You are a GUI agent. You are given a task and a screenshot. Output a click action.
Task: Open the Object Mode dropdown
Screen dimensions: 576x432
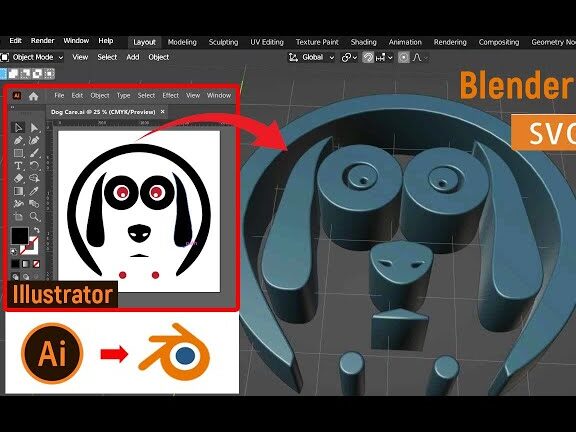32,57
